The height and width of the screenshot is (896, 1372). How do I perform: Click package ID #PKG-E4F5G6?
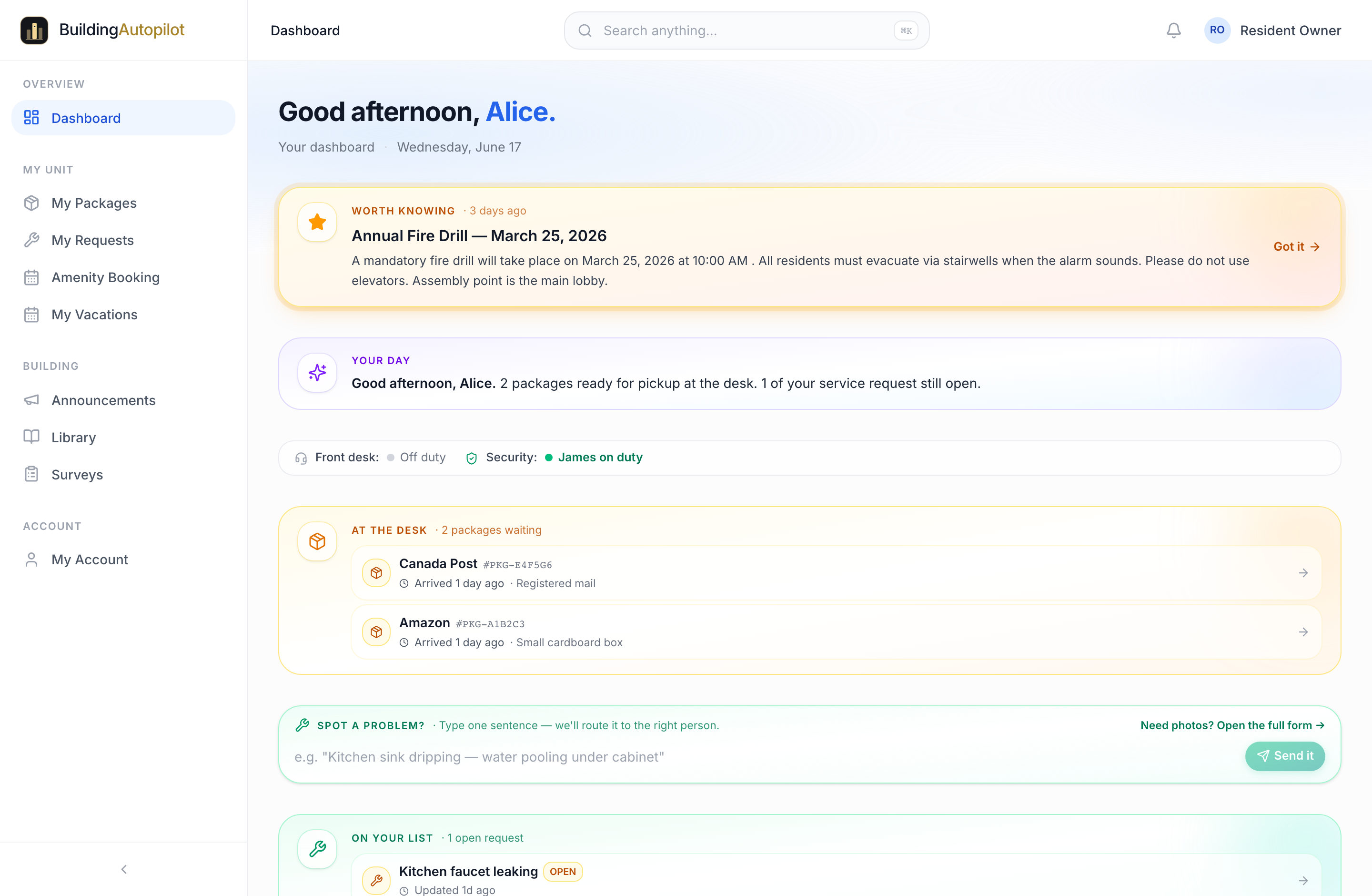(517, 564)
